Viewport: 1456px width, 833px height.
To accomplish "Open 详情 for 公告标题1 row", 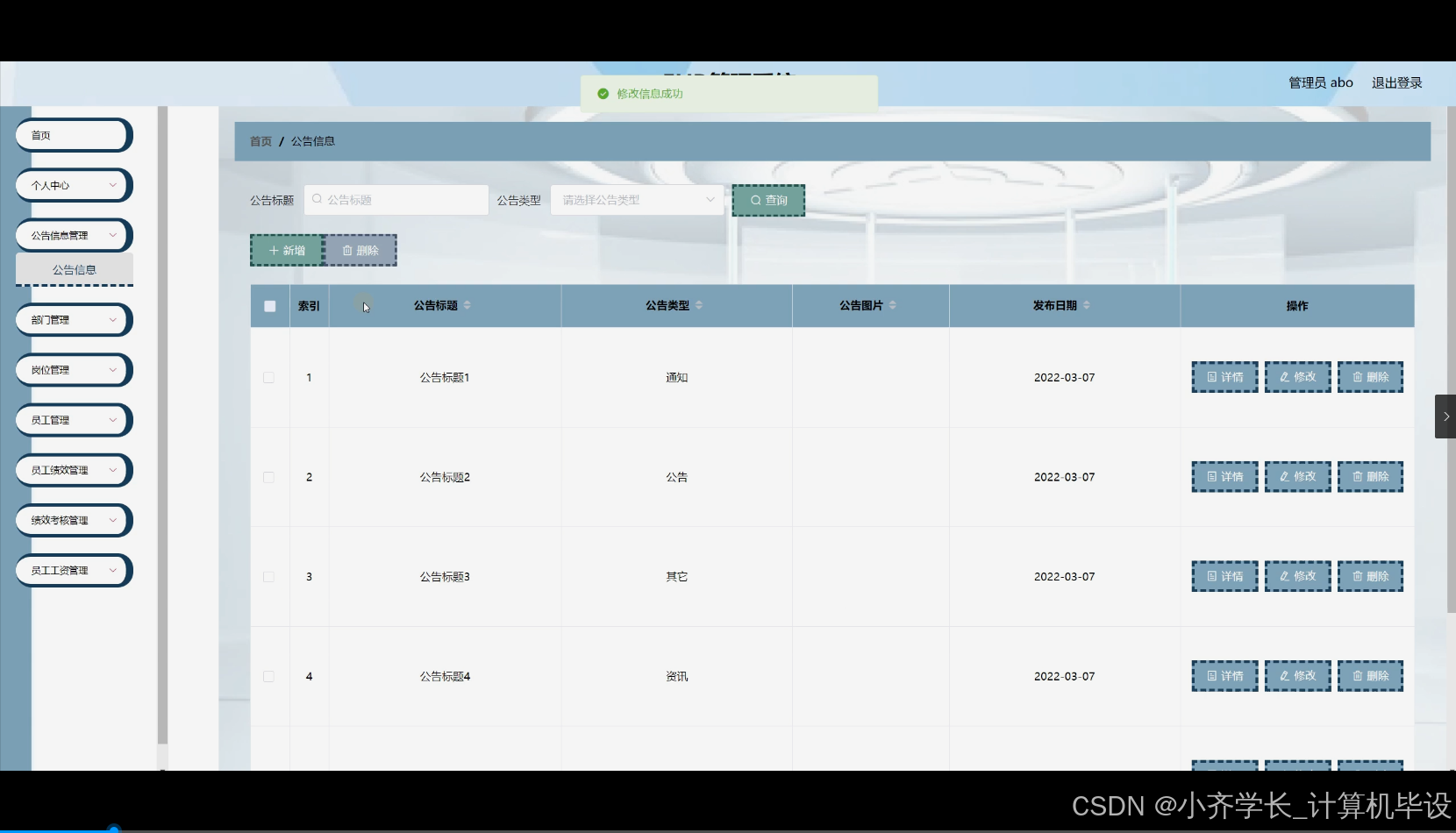I will (x=1224, y=376).
